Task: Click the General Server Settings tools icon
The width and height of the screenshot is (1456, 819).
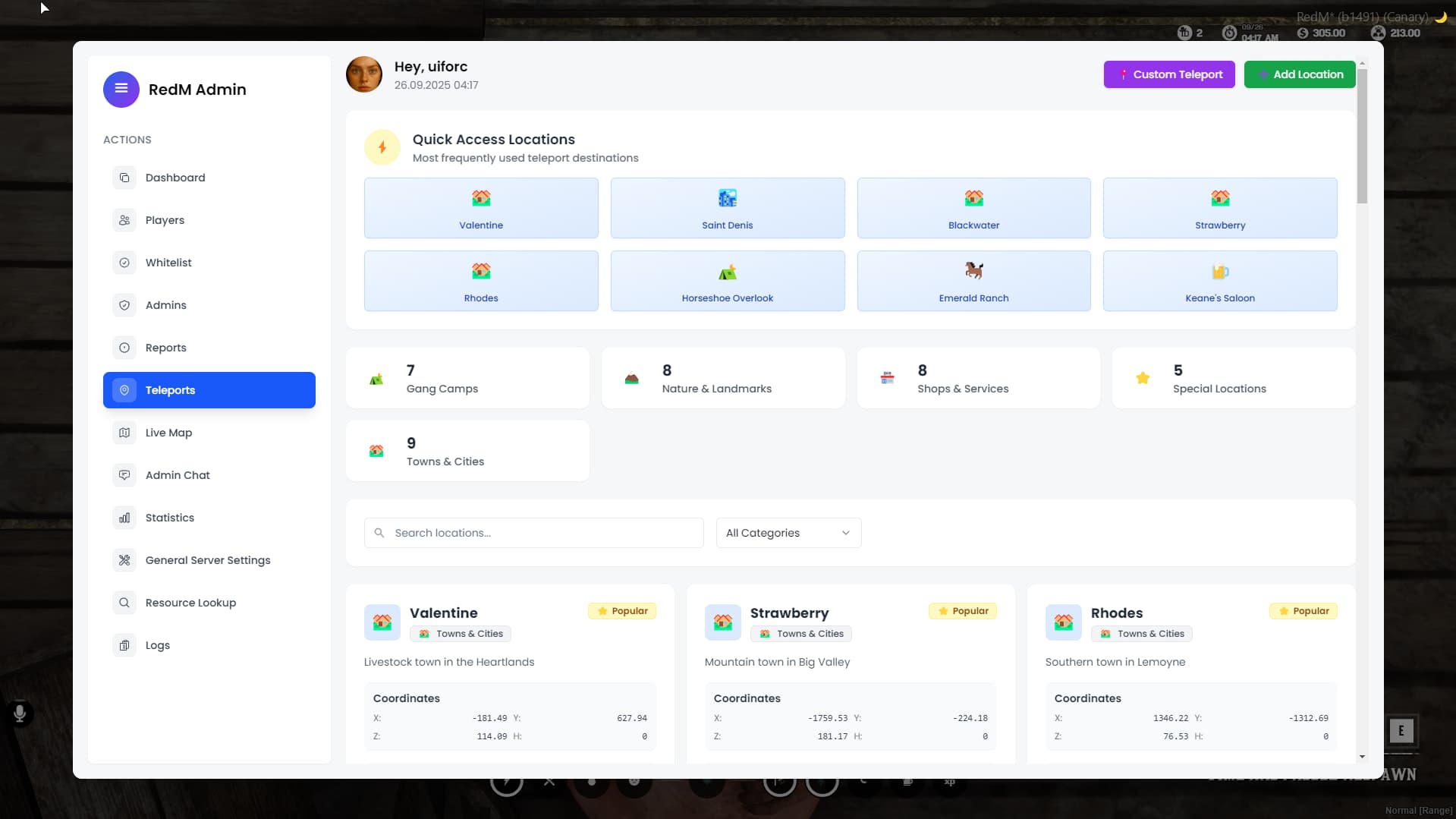Action: click(x=124, y=560)
